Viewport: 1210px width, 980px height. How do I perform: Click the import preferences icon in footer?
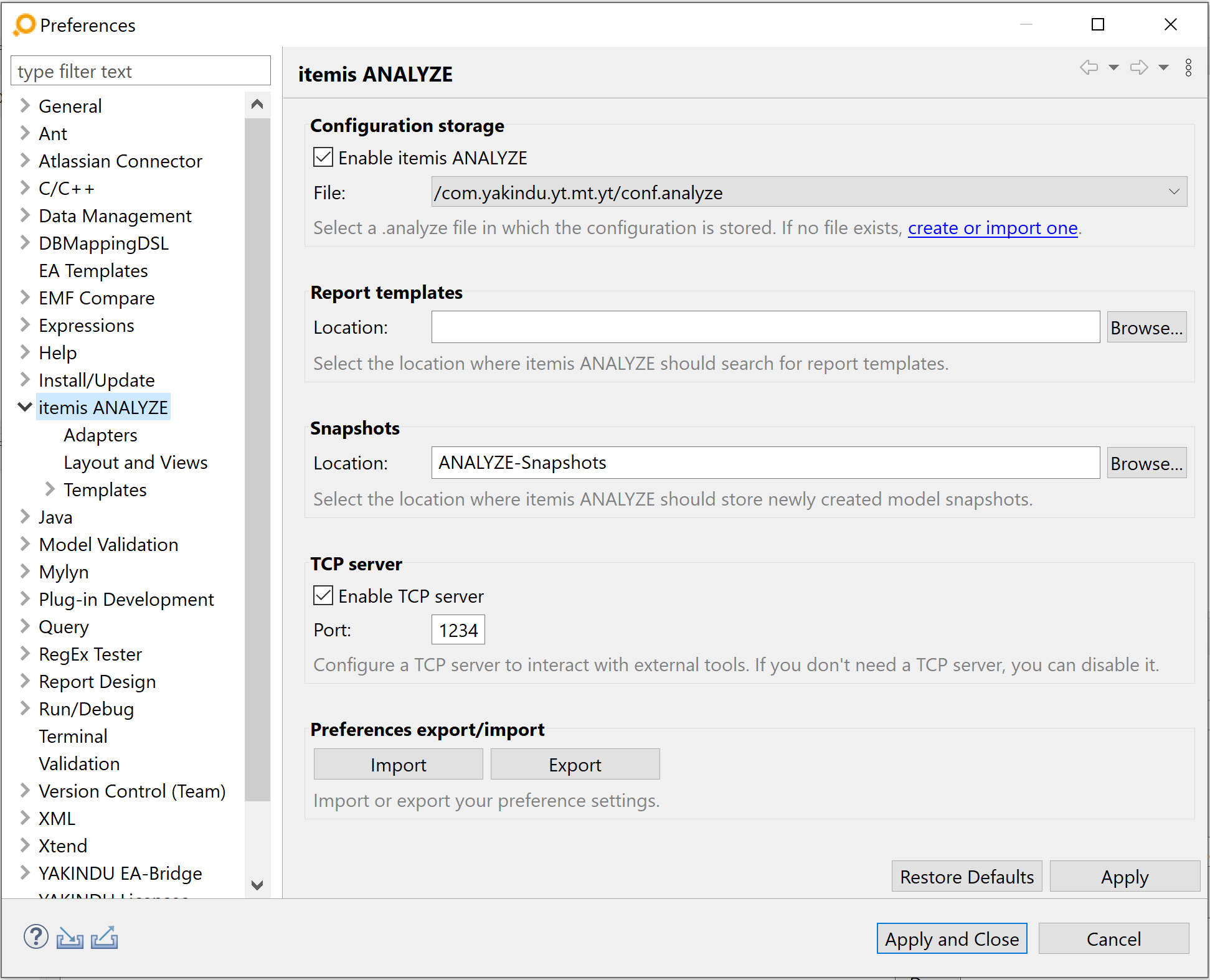point(70,937)
